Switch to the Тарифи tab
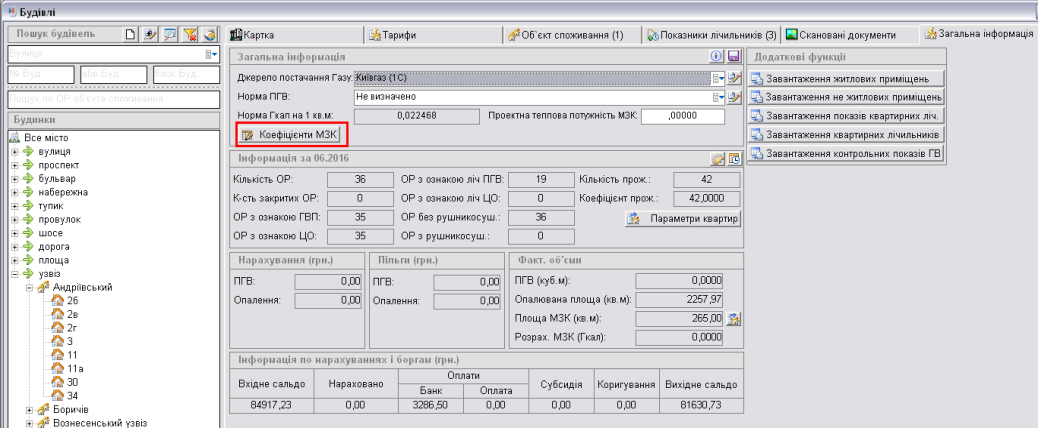Screen dimensions: 1038x428 click(400, 35)
